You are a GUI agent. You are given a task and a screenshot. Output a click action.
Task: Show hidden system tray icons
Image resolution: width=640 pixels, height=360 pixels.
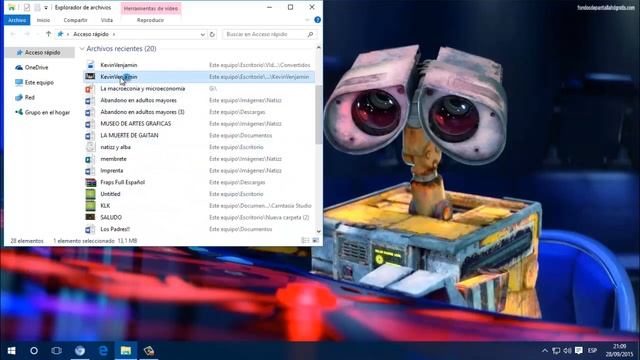coord(545,351)
